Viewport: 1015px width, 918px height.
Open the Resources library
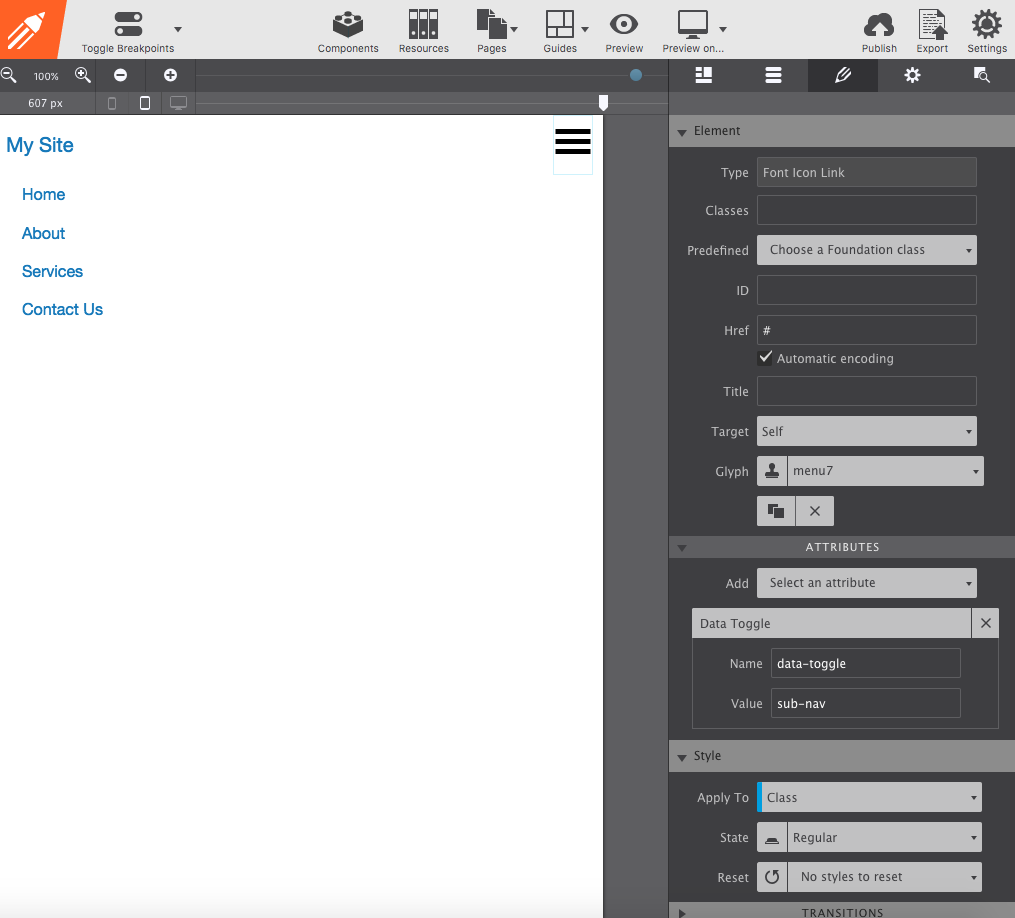point(423,30)
